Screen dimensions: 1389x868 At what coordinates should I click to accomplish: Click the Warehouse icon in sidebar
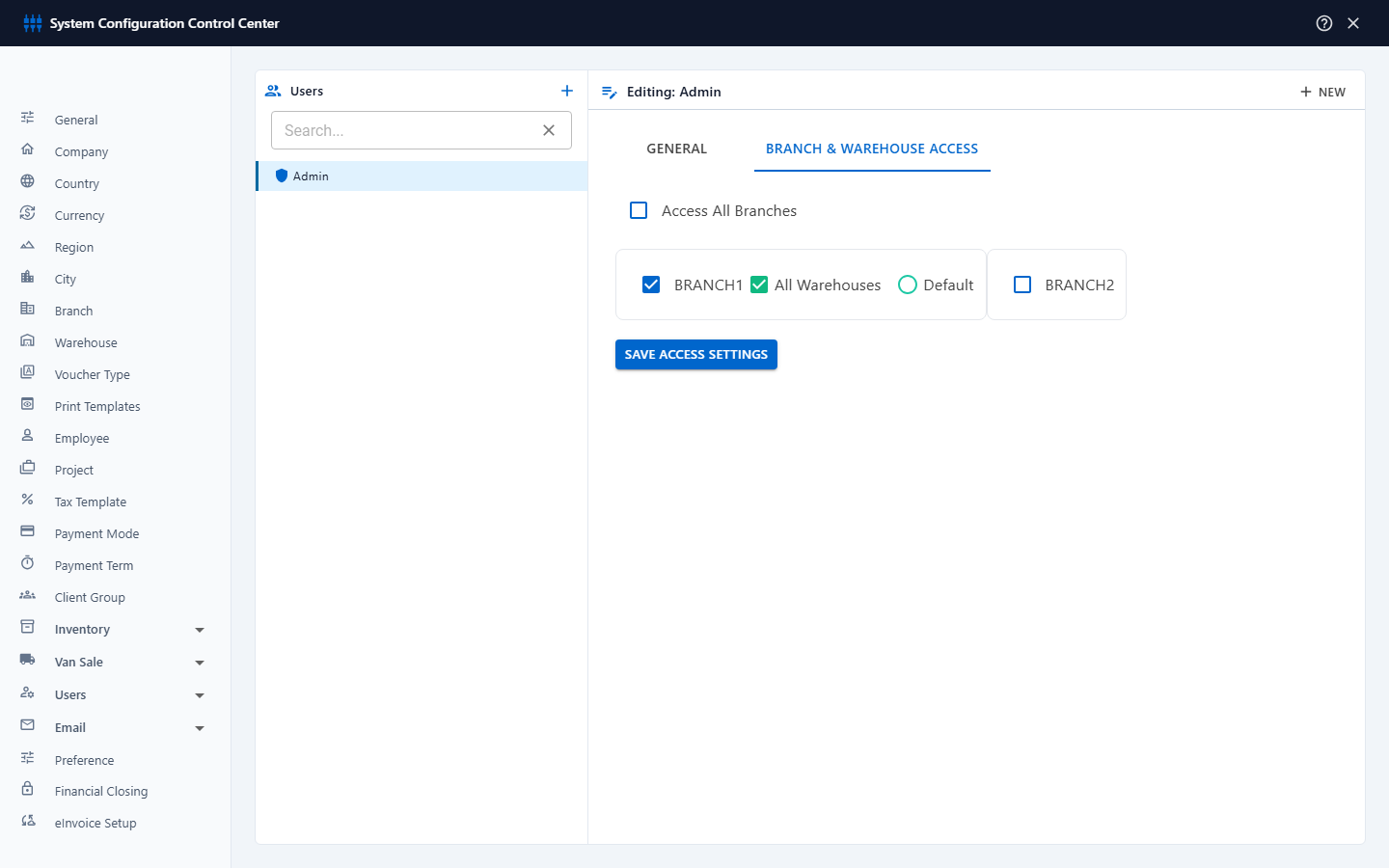28,340
